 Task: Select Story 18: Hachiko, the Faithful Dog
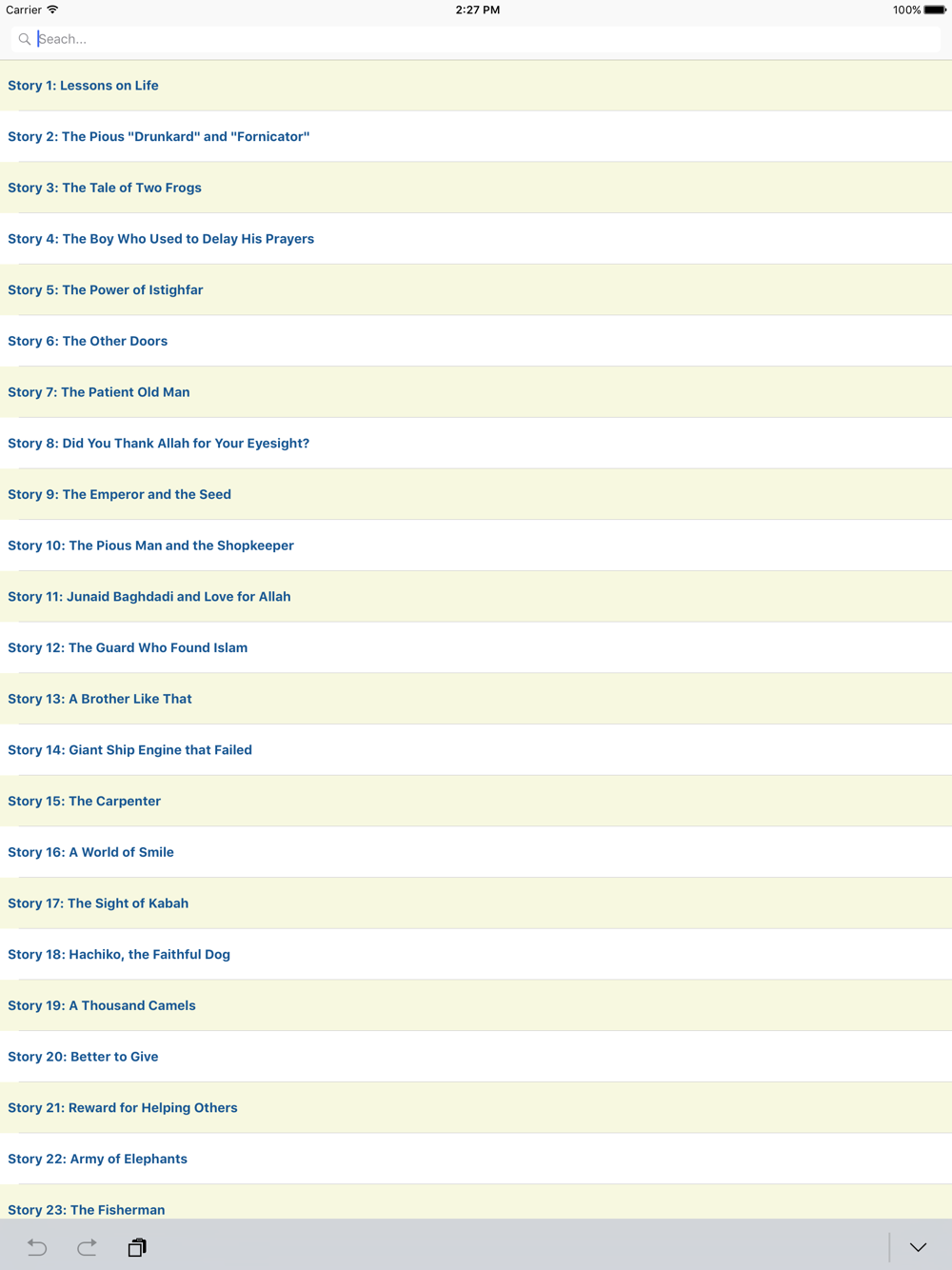[476, 954]
